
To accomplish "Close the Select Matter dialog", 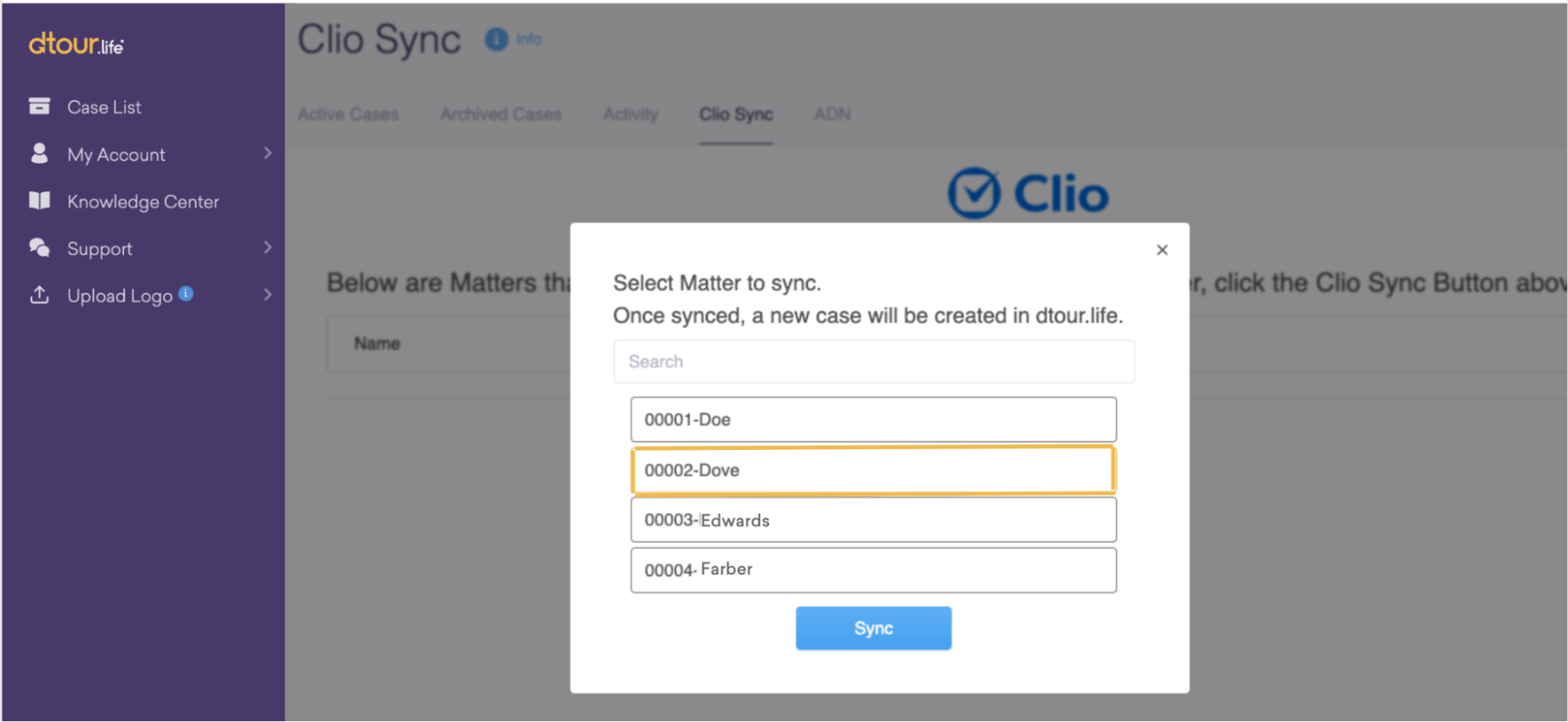I will (x=1162, y=250).
